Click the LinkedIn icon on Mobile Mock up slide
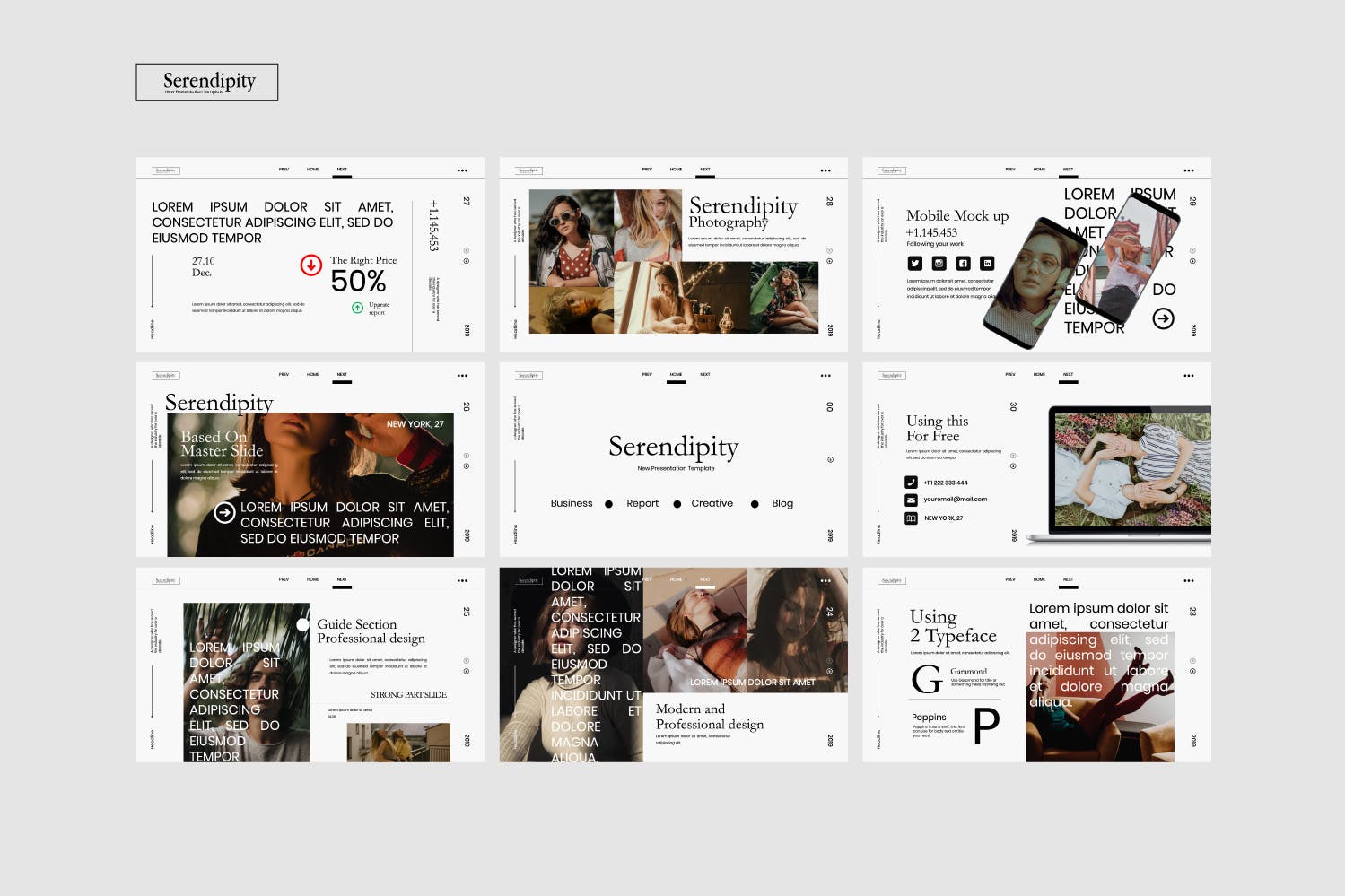Screen dimensions: 1345x896 pos(987,263)
